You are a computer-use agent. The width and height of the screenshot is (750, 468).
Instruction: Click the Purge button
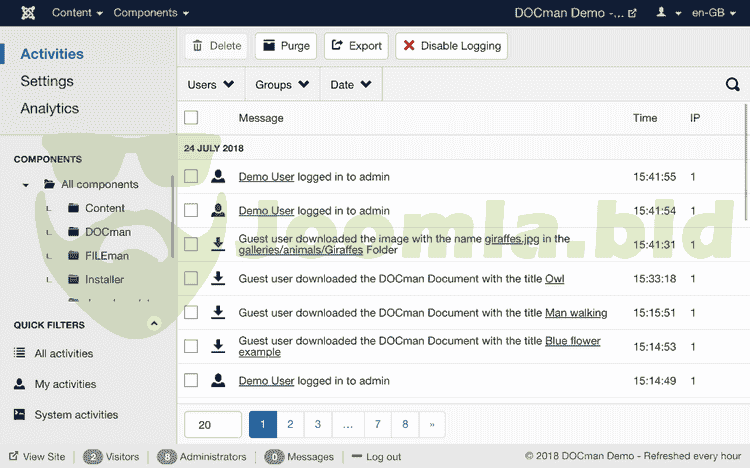[286, 46]
